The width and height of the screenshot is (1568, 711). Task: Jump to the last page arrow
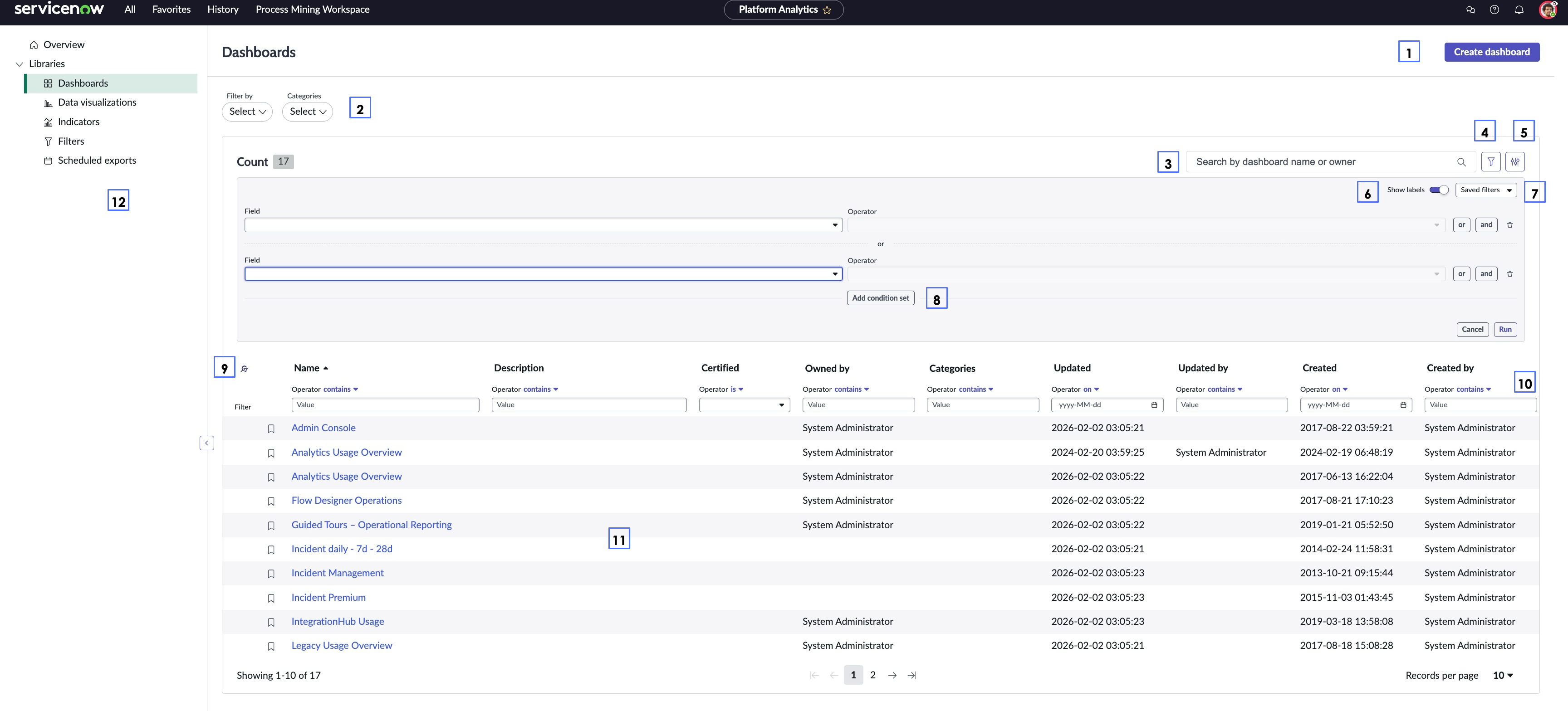click(x=912, y=675)
